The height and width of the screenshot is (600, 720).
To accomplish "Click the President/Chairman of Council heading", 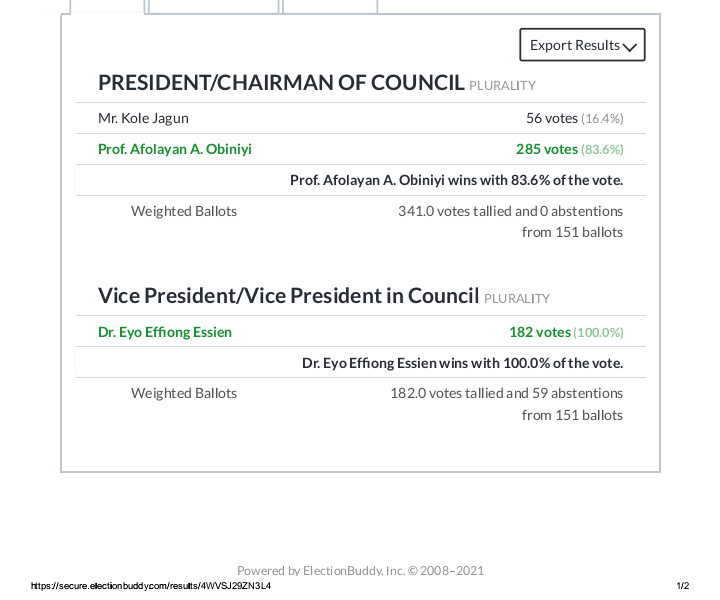I will [x=281, y=83].
